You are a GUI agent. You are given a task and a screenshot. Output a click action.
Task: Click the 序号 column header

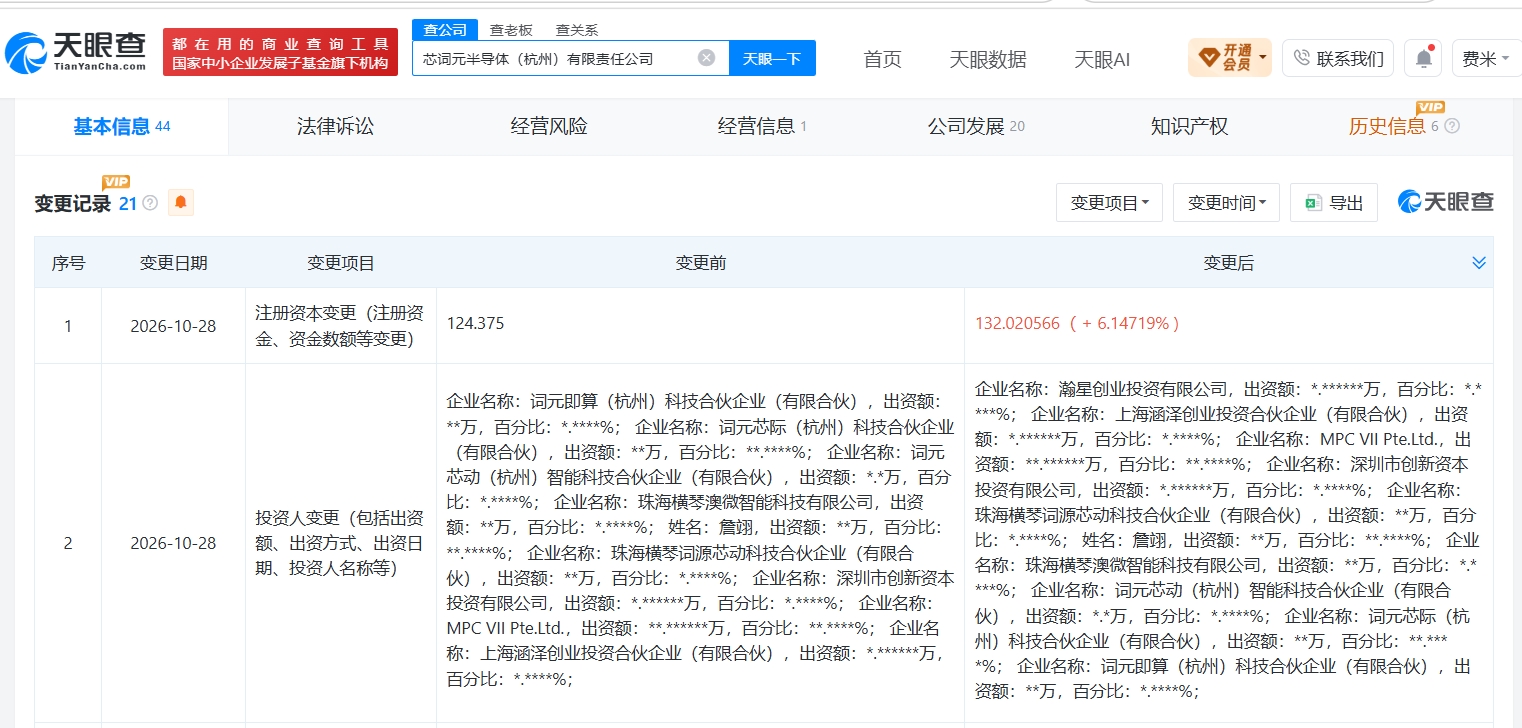pyautogui.click(x=68, y=263)
